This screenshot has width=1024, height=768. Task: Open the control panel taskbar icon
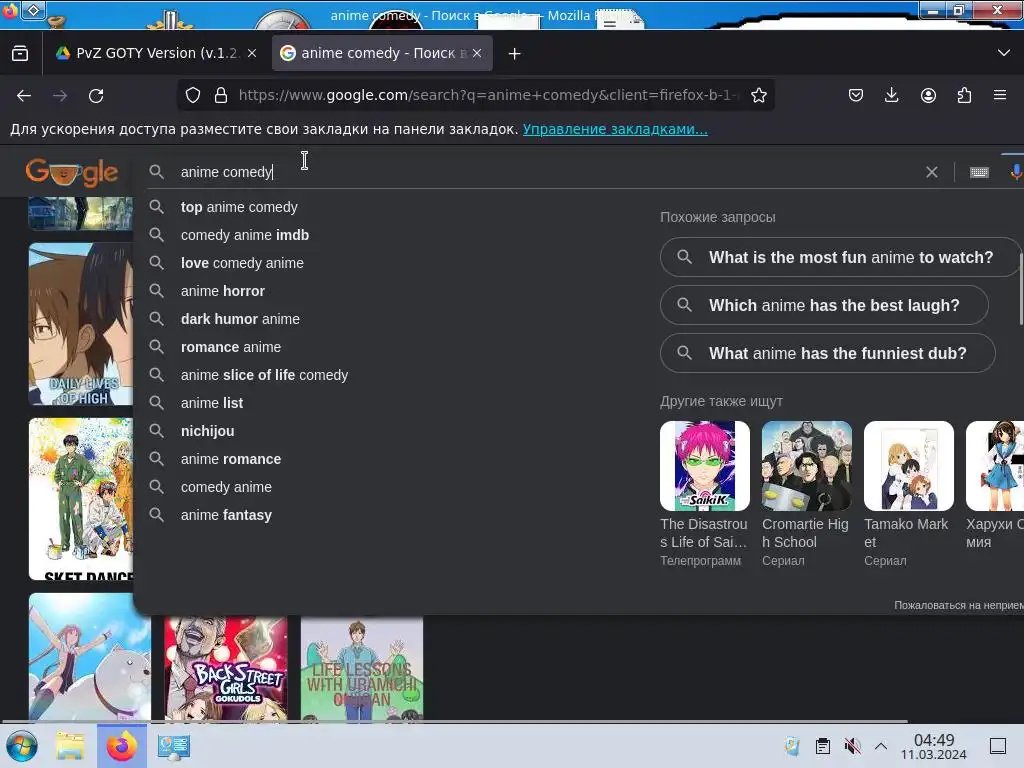(x=174, y=746)
